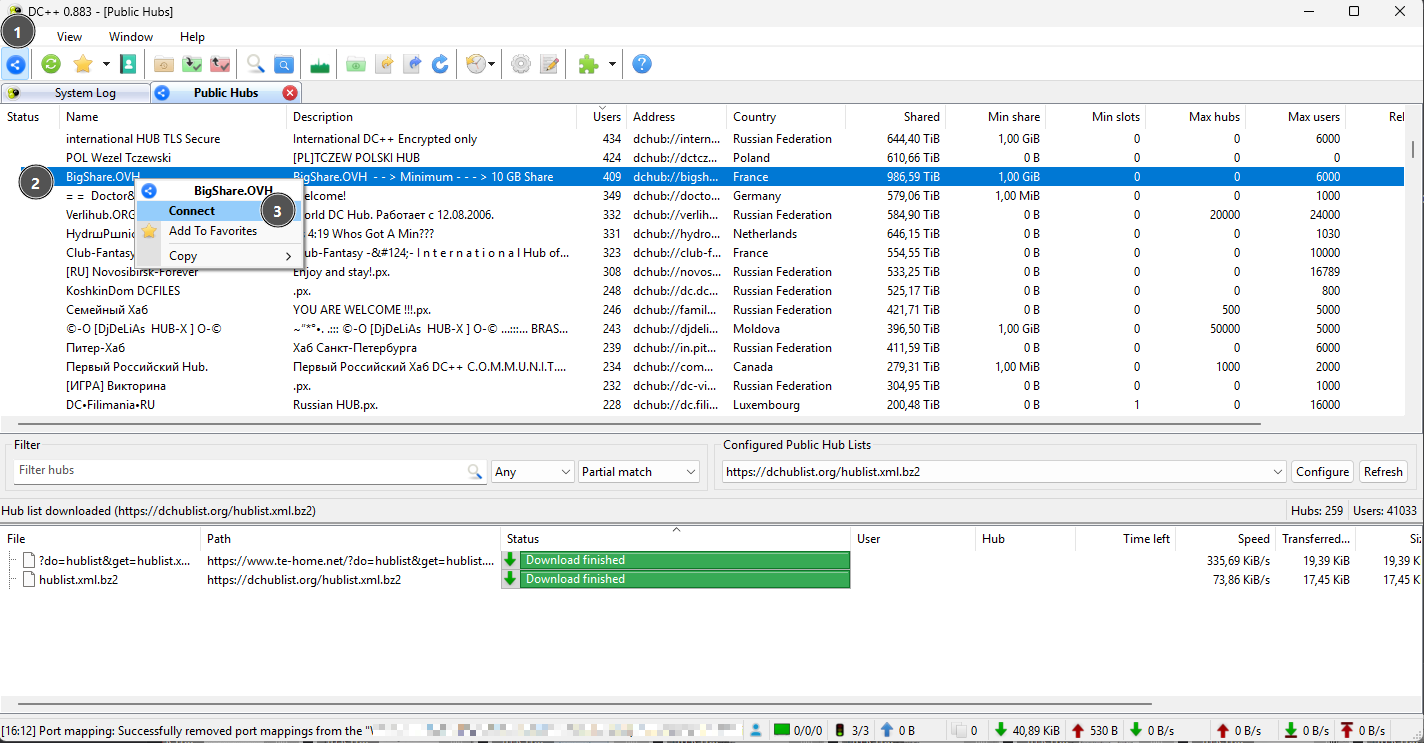Select the '[RU] Novosibirsk-Forever' hub row

click(703, 272)
